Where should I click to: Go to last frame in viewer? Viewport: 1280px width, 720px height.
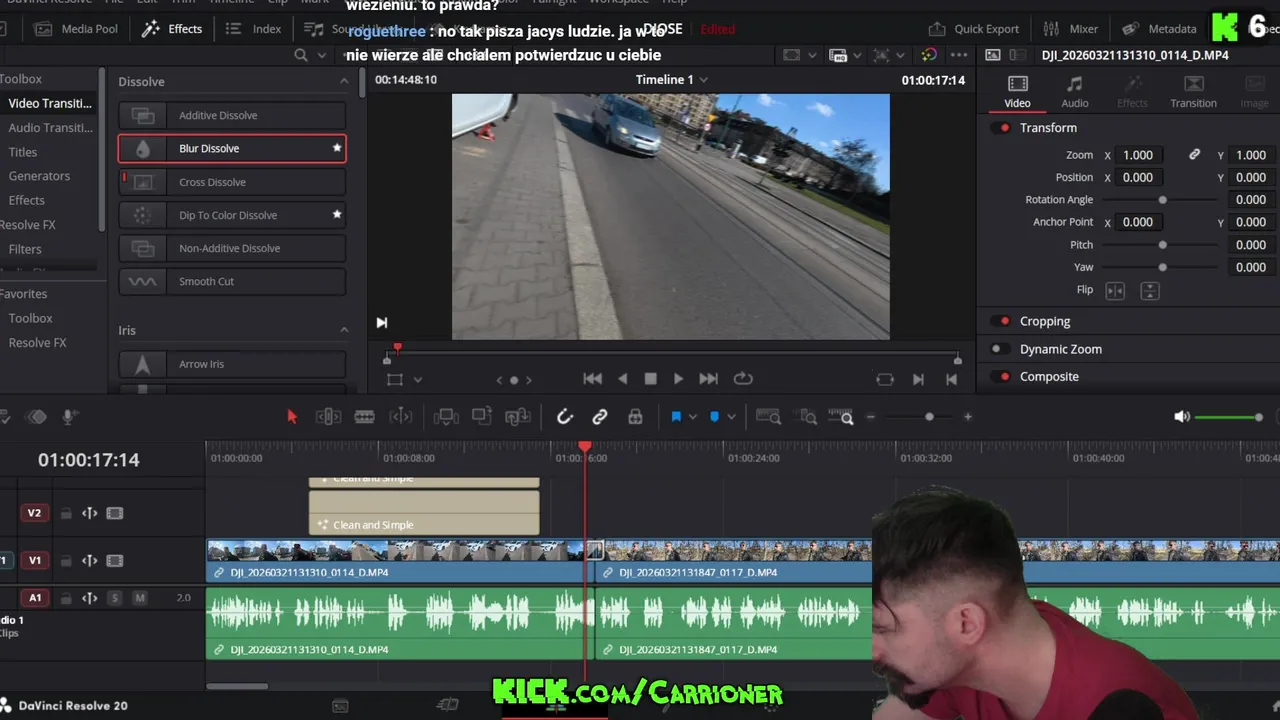coord(708,379)
